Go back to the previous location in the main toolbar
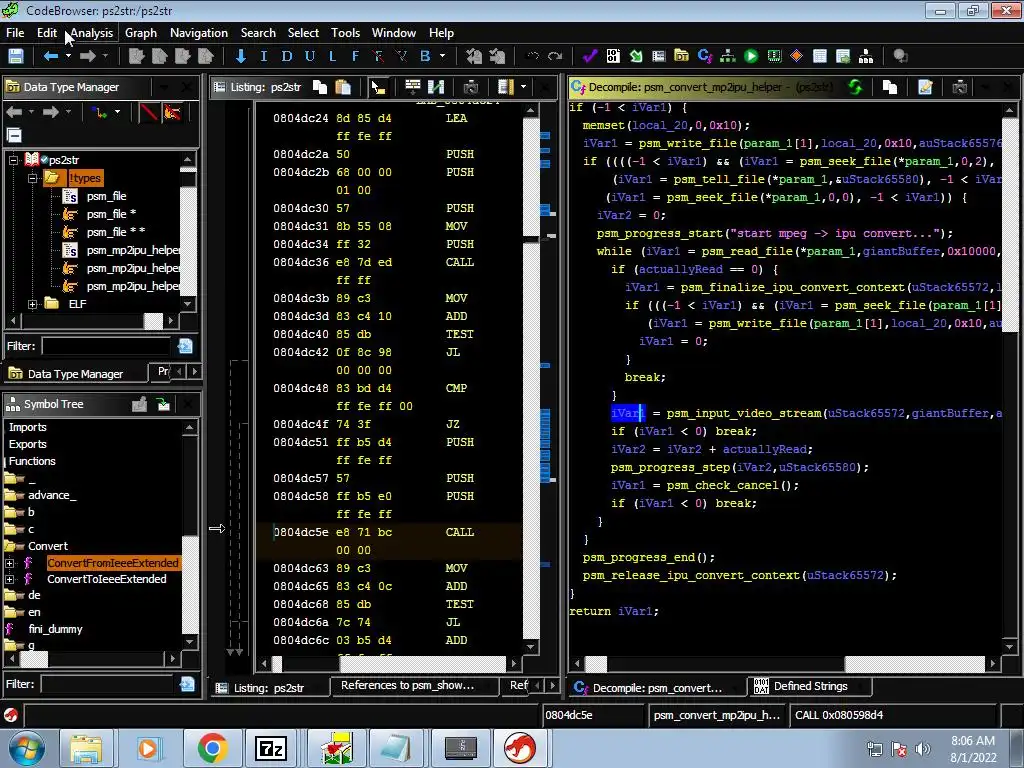 tap(51, 56)
